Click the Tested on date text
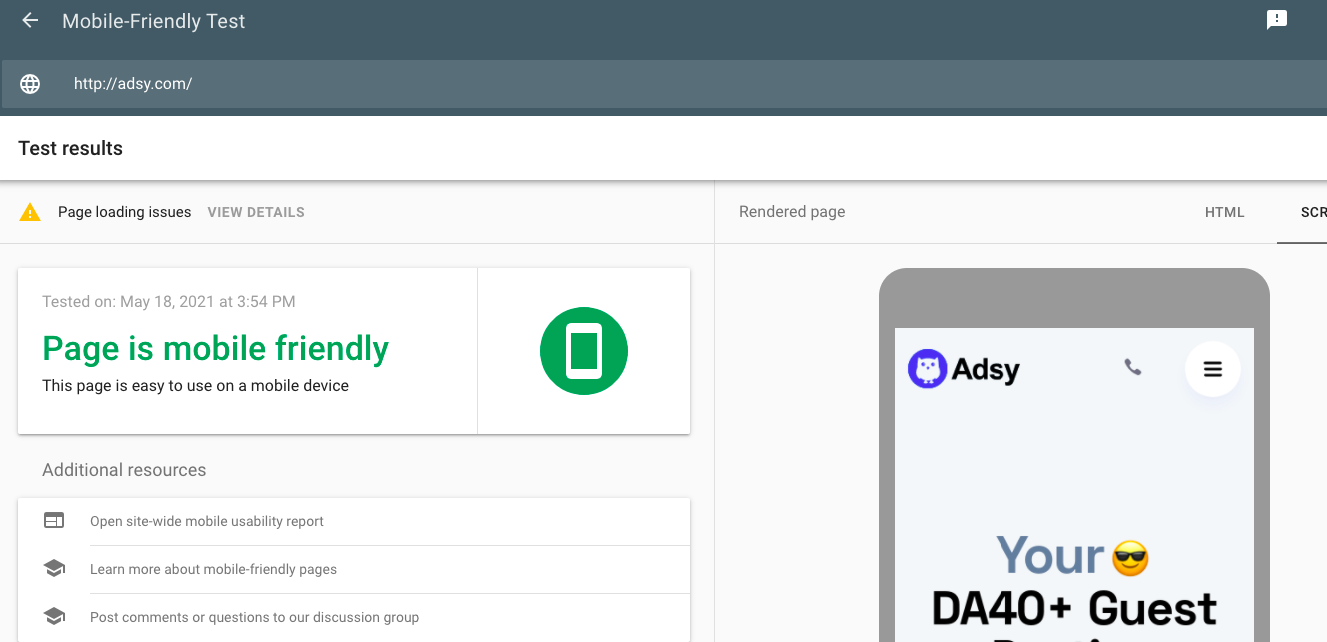This screenshot has height=642, width=1327. point(168,301)
